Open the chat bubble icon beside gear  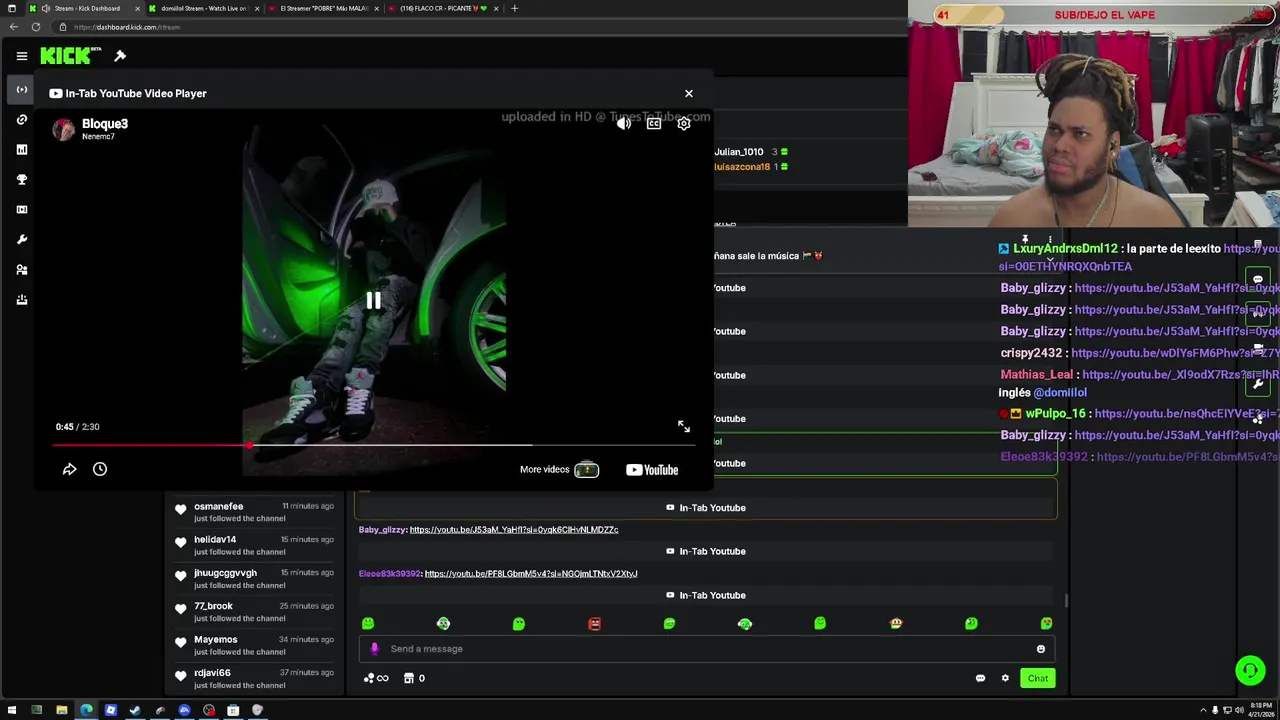click(980, 678)
